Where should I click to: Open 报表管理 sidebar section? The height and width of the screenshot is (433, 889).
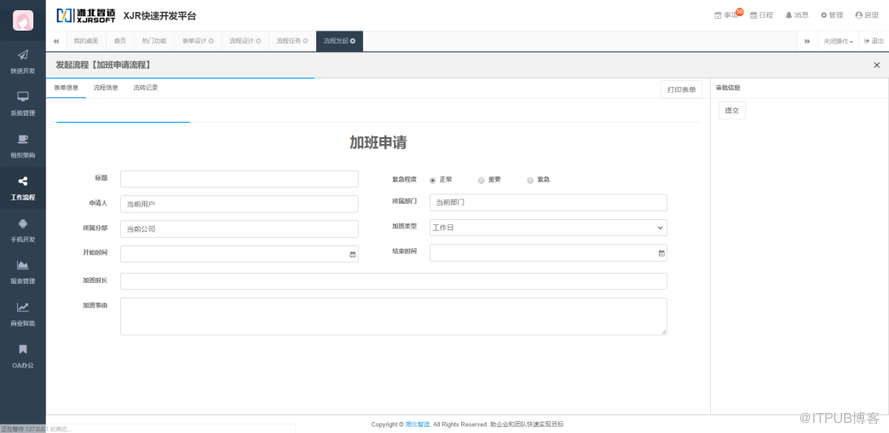[x=22, y=271]
